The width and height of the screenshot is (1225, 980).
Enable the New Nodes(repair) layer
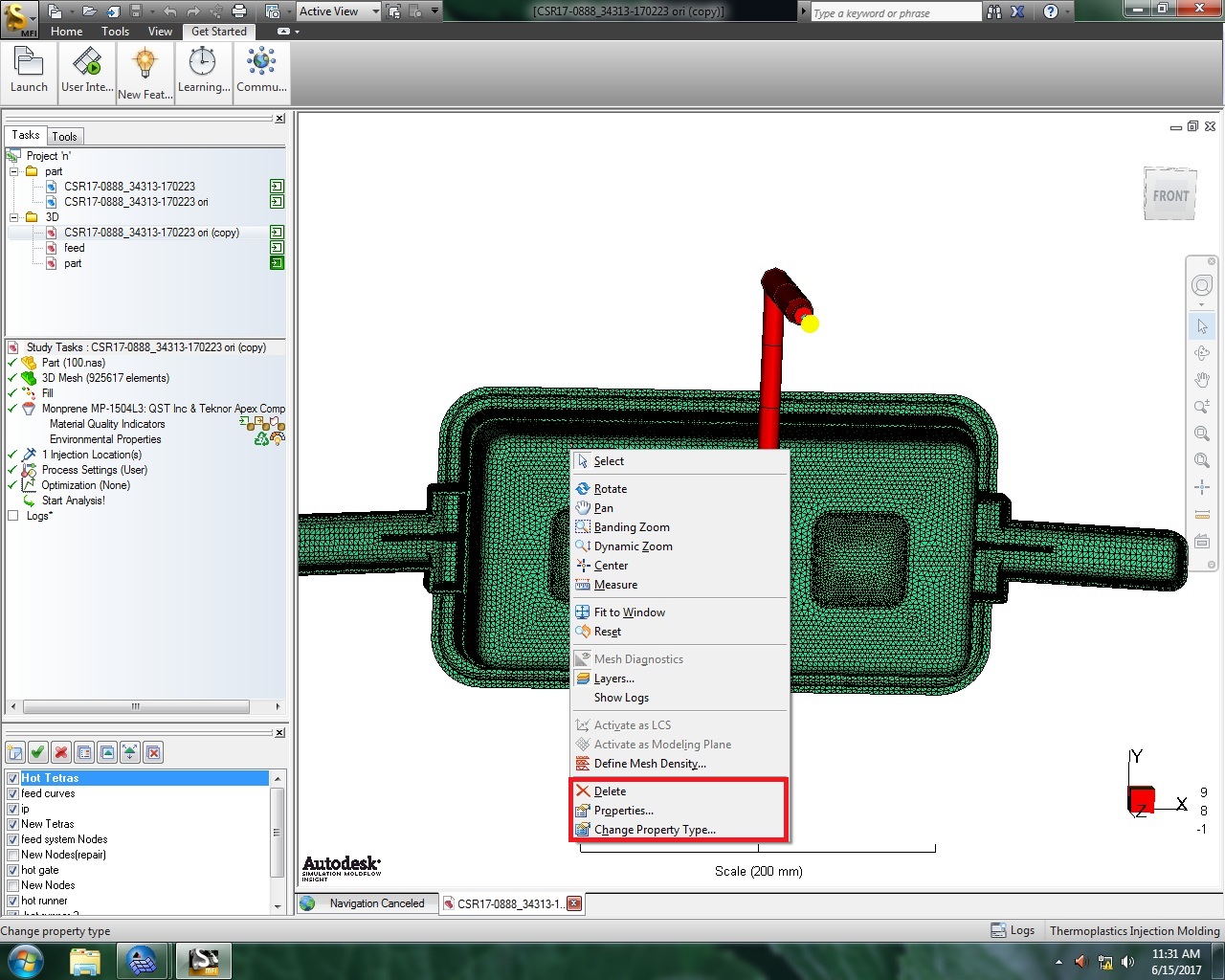pos(11,855)
